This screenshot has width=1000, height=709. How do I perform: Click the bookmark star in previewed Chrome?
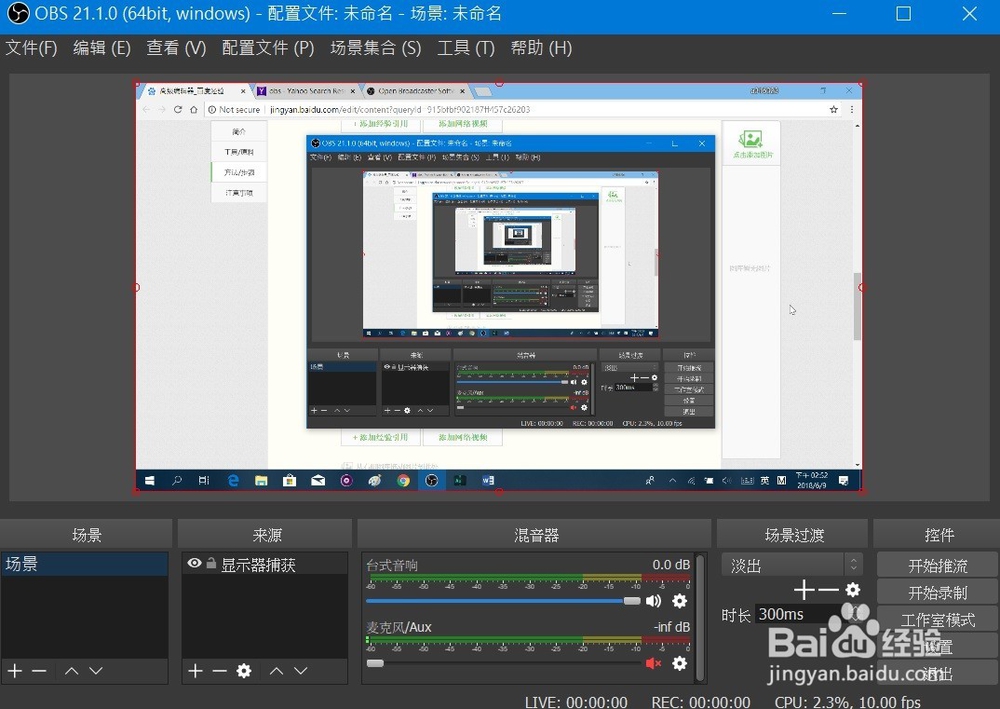point(834,110)
